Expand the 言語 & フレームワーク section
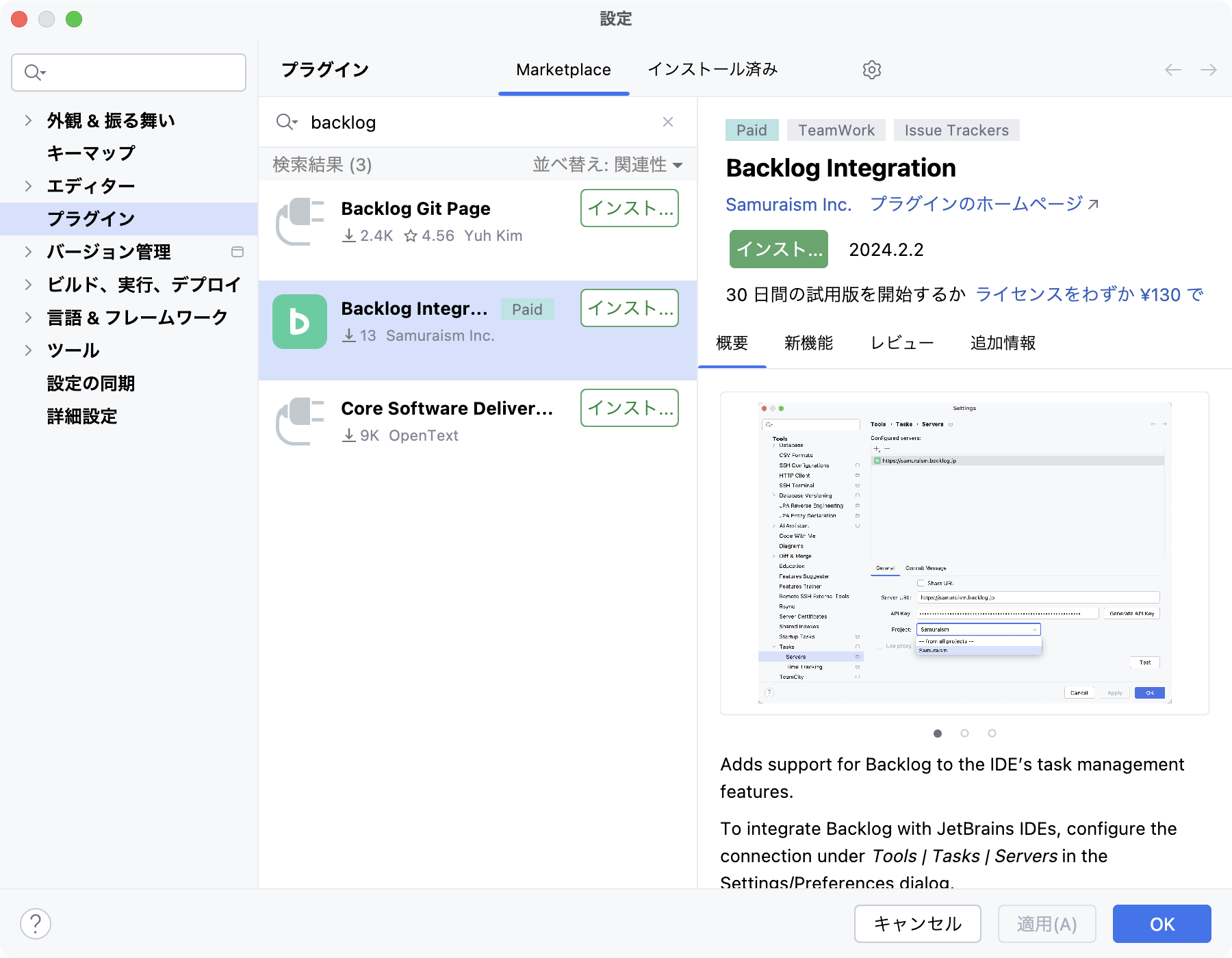 [28, 318]
